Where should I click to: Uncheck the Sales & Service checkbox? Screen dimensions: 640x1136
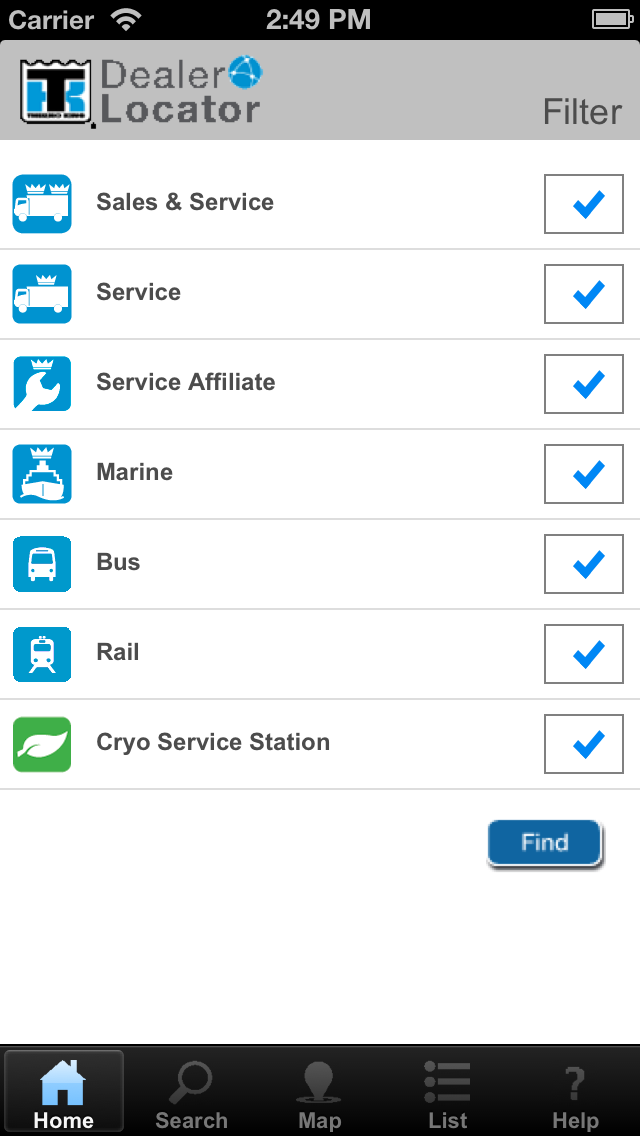(x=584, y=204)
